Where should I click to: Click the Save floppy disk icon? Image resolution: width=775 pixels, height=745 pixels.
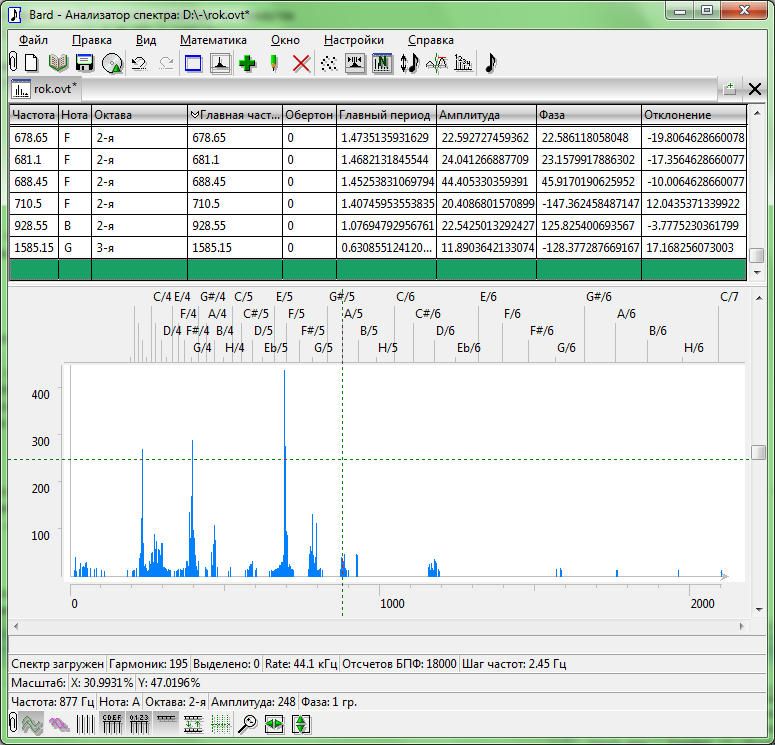(85, 63)
